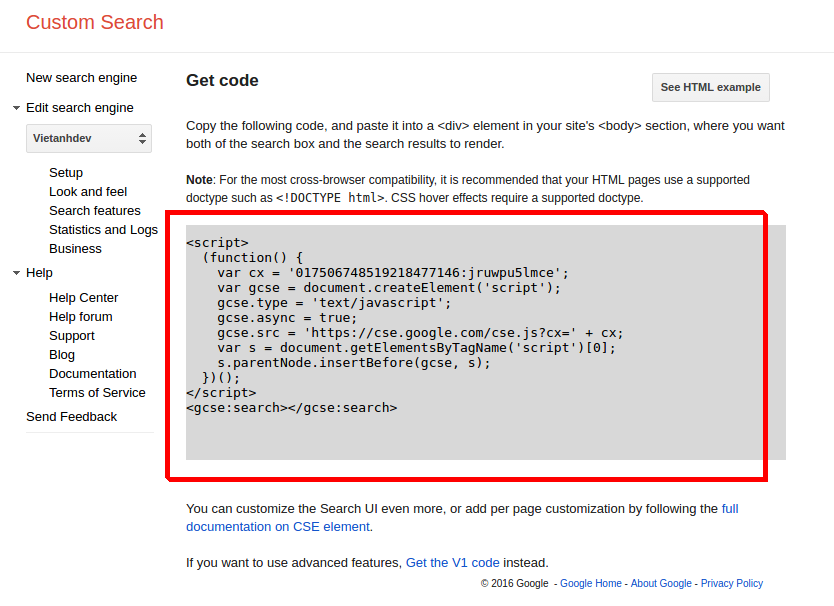The image size is (834, 606).
Task: Open the Blog link in sidebar
Action: tap(62, 355)
